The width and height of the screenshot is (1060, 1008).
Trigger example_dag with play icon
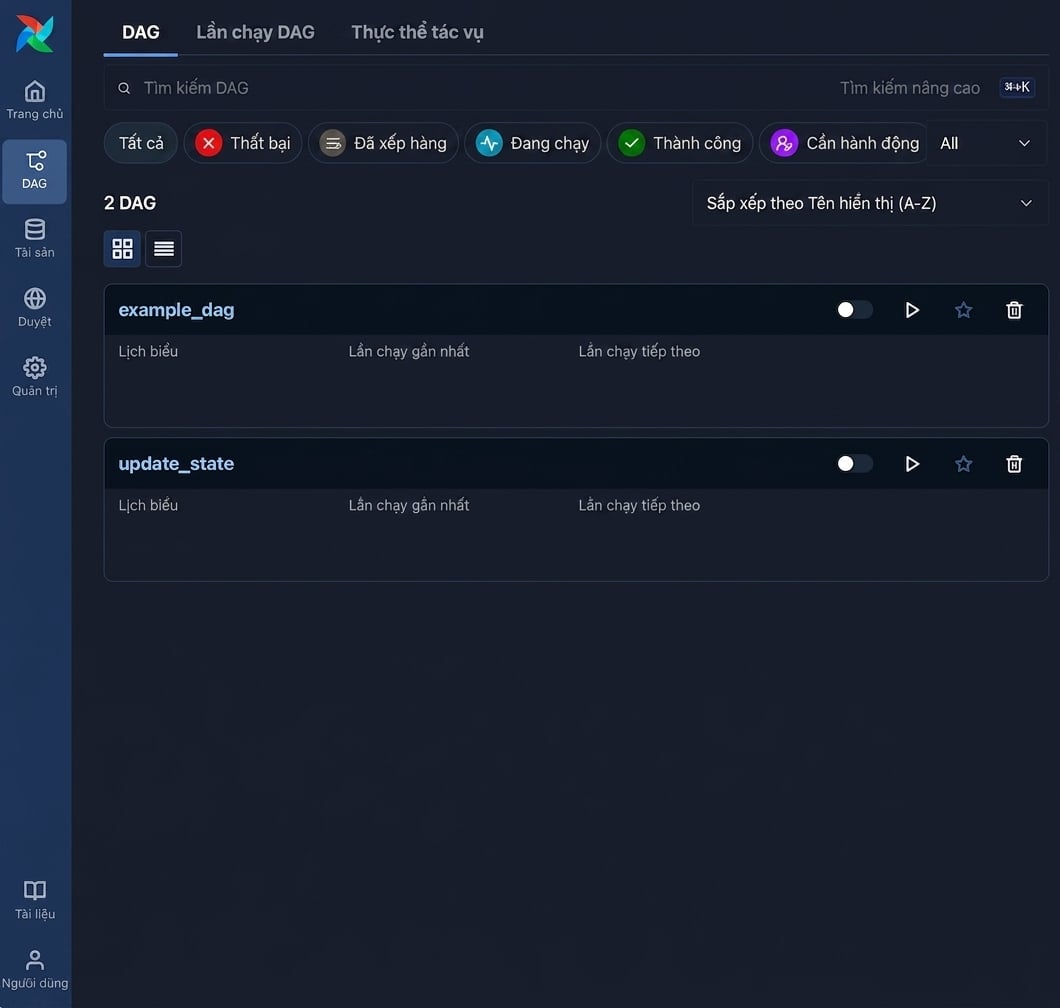(911, 310)
